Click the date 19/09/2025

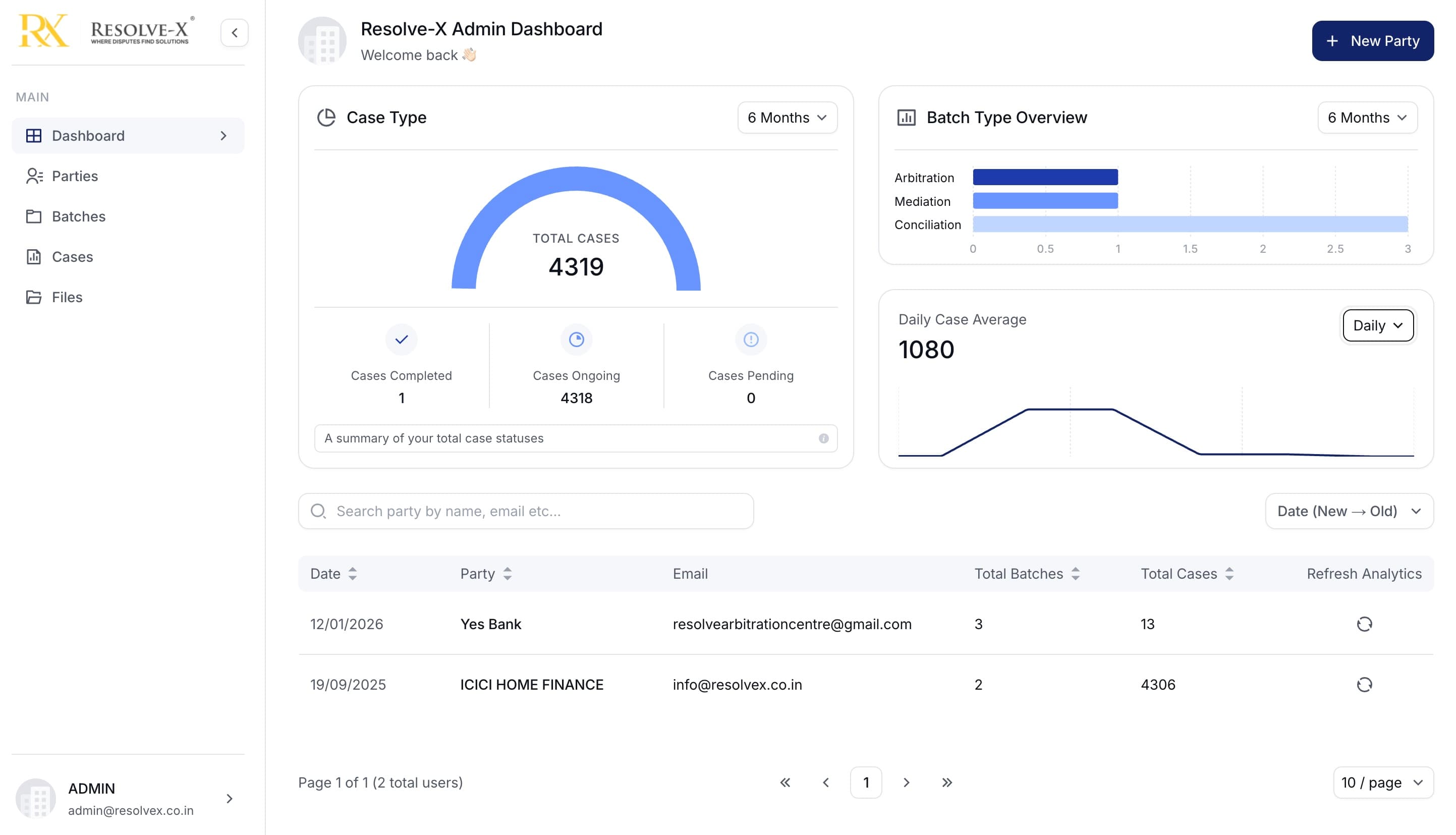click(348, 685)
